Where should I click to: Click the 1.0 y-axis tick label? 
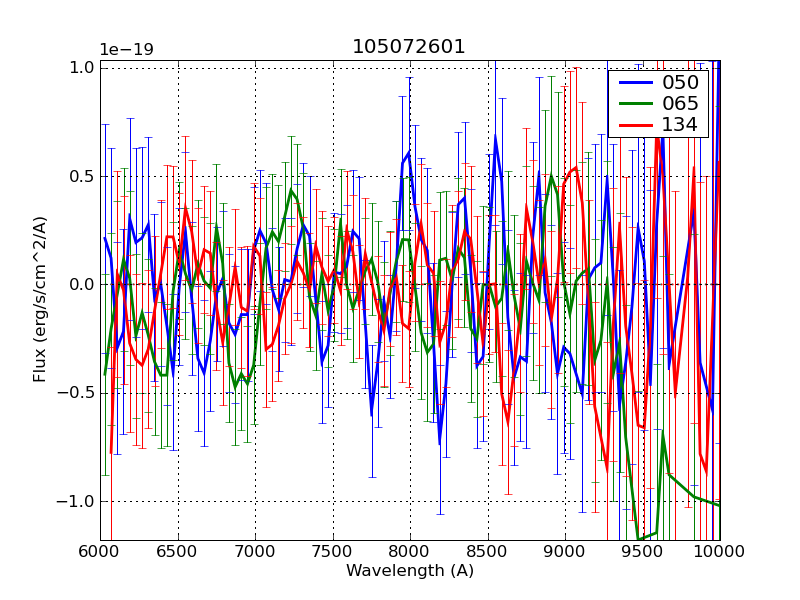click(83, 67)
